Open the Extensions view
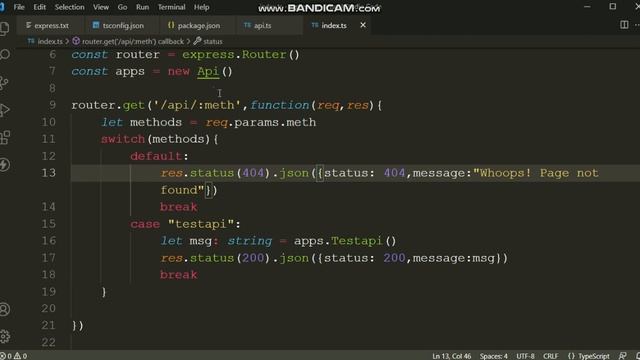The image size is (640, 360). pyautogui.click(x=5, y=137)
